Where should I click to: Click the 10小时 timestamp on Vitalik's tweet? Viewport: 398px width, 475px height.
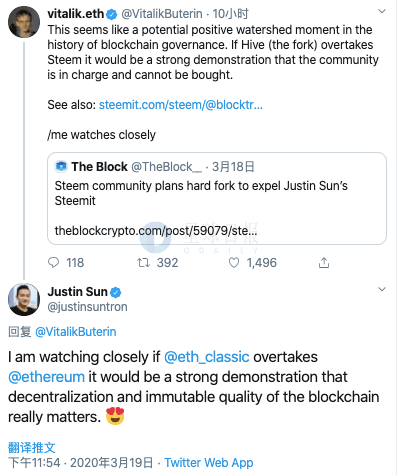(230, 14)
